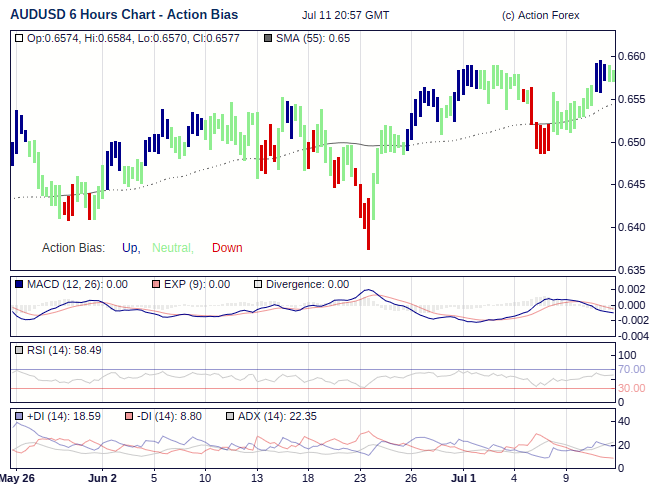Click the (c) Action Forex copyright text
This screenshot has width=650, height=489.
pos(540,16)
